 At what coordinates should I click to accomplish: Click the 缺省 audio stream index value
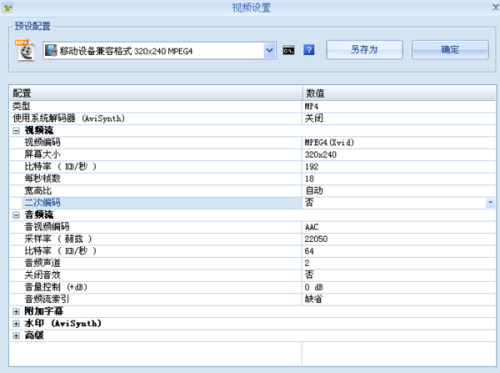[x=314, y=299]
